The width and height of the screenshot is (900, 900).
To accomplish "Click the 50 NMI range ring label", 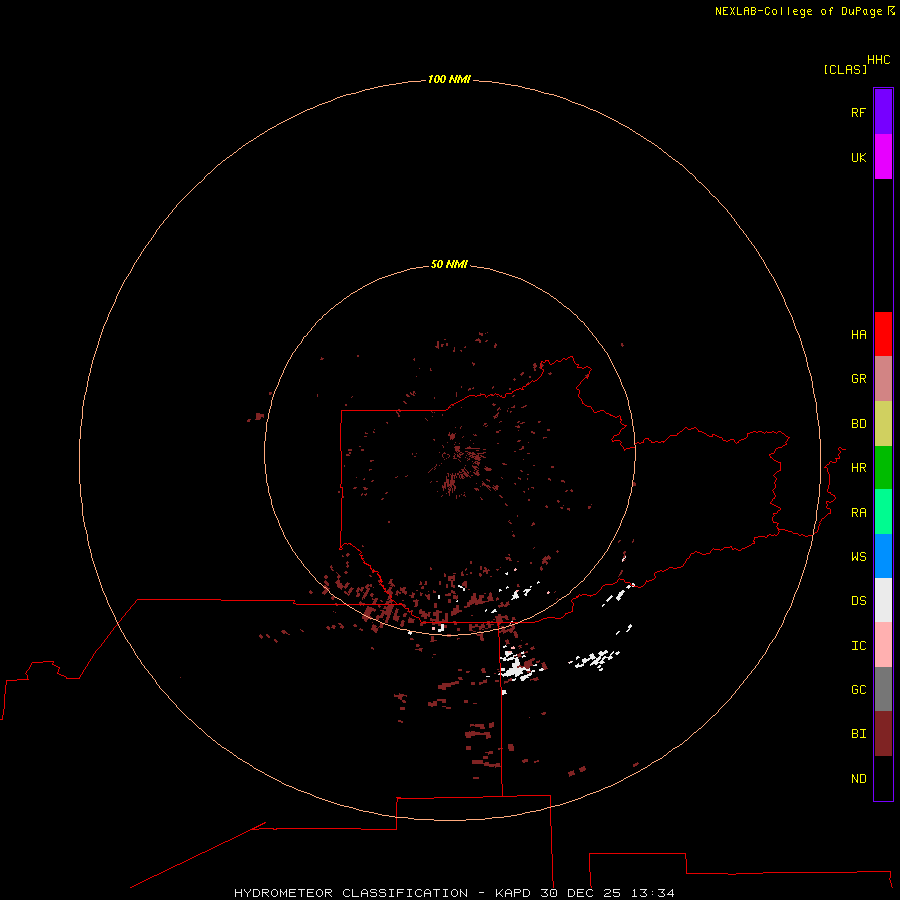I will tap(449, 264).
